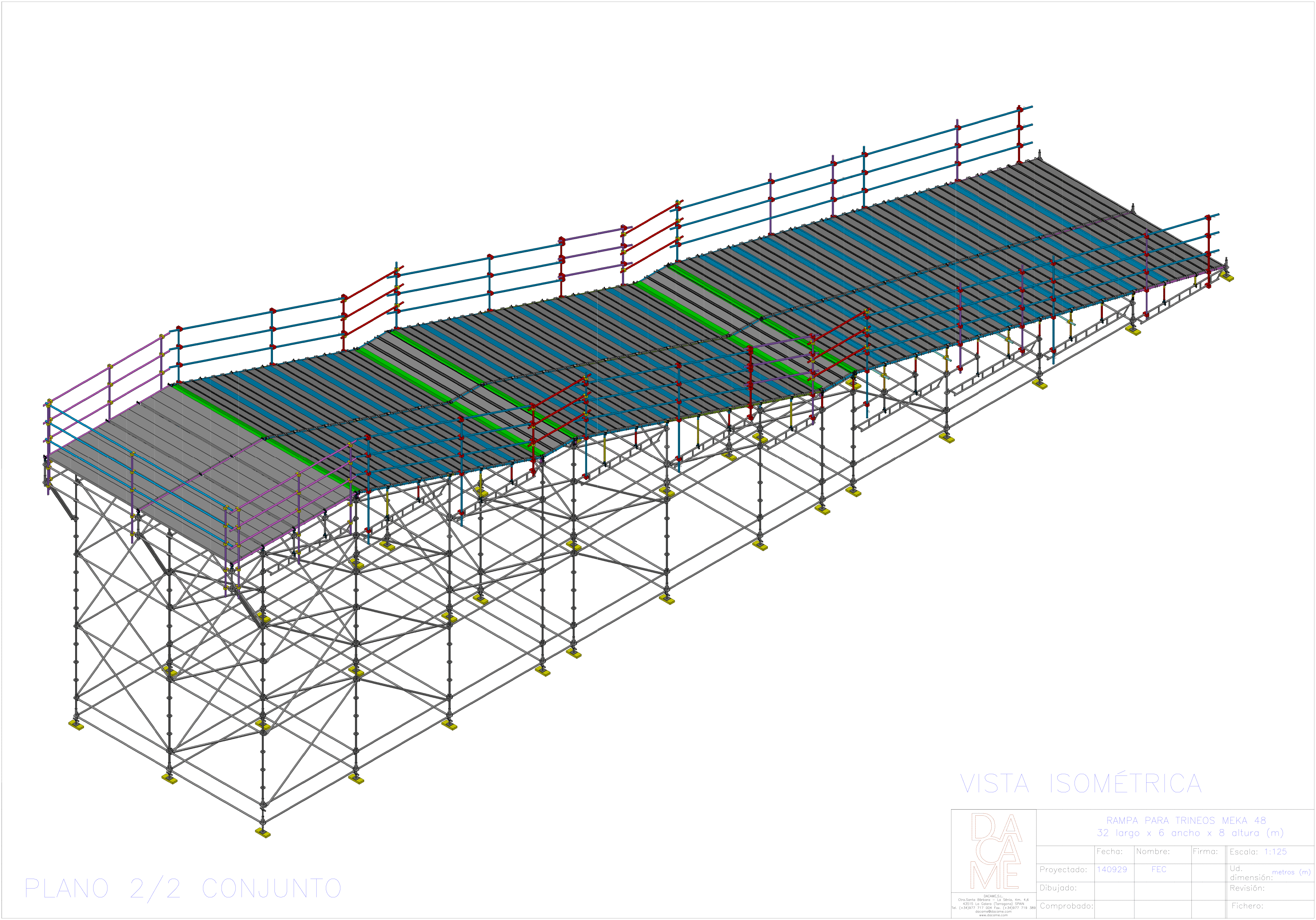Click the Revisión field label
This screenshot has width=1316, height=920.
[x=1247, y=888]
